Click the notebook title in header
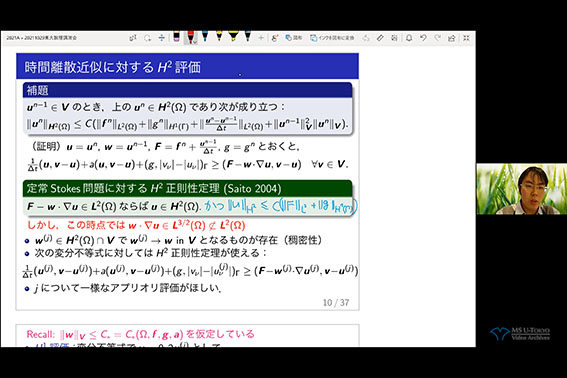 pyautogui.click(x=42, y=38)
